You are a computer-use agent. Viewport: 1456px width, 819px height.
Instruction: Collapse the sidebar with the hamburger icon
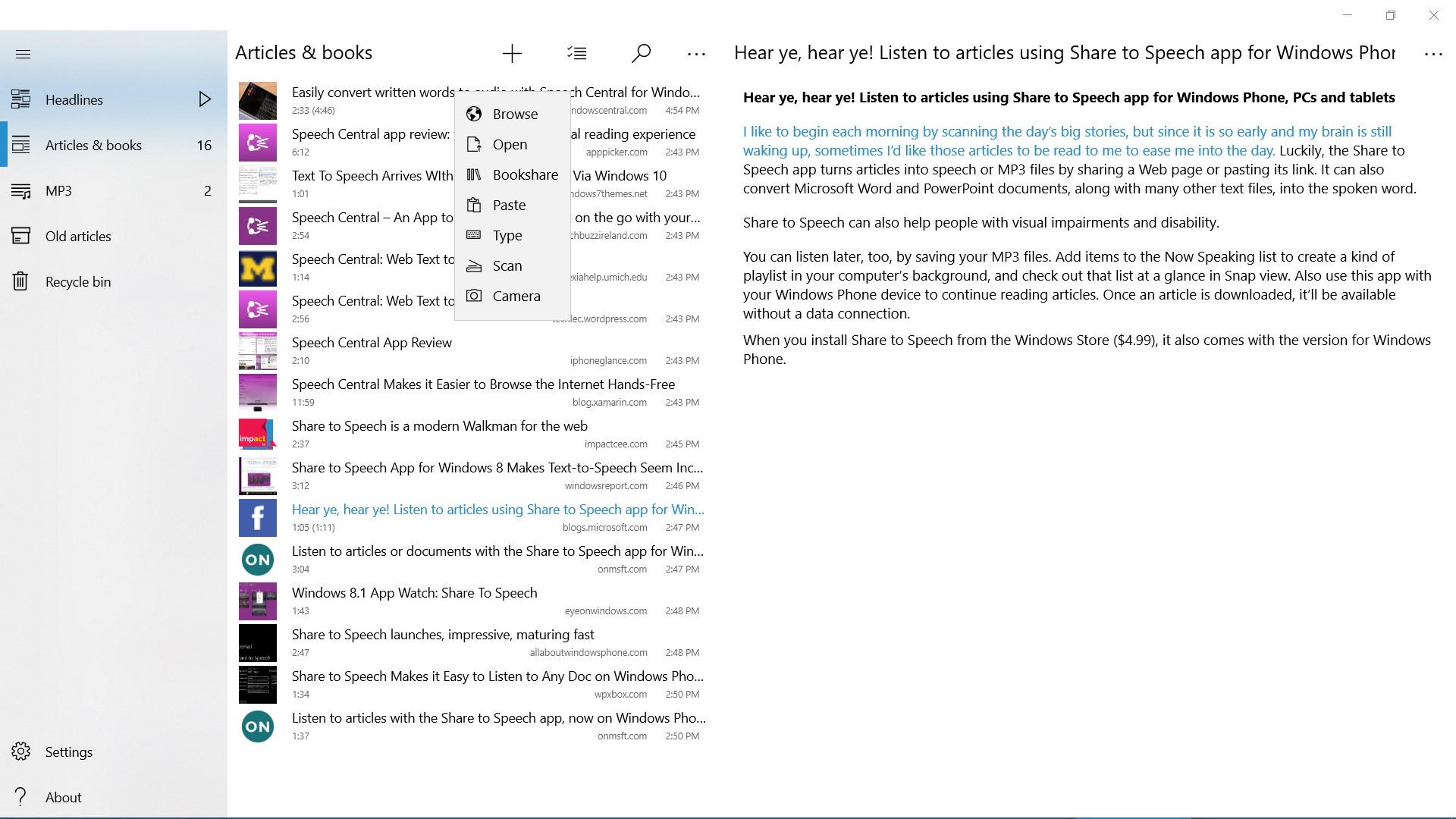point(24,54)
